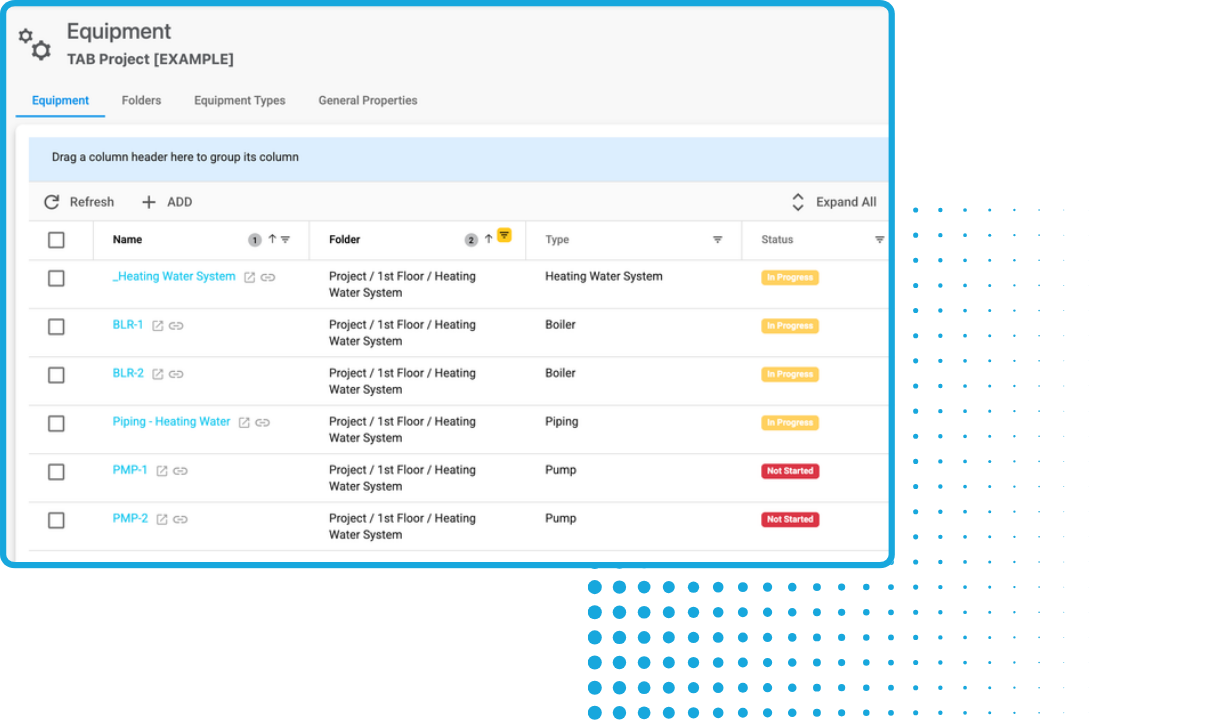1205x720 pixels.
Task: Click Not Started badge for PMP-1
Action: click(790, 471)
